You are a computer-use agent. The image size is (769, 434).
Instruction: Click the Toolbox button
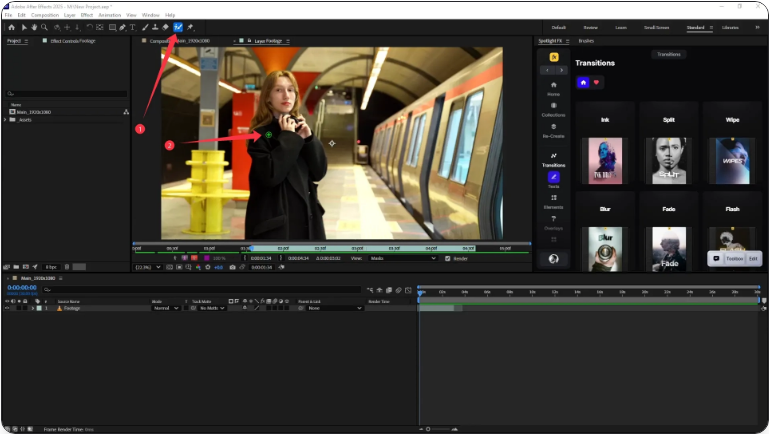point(734,258)
